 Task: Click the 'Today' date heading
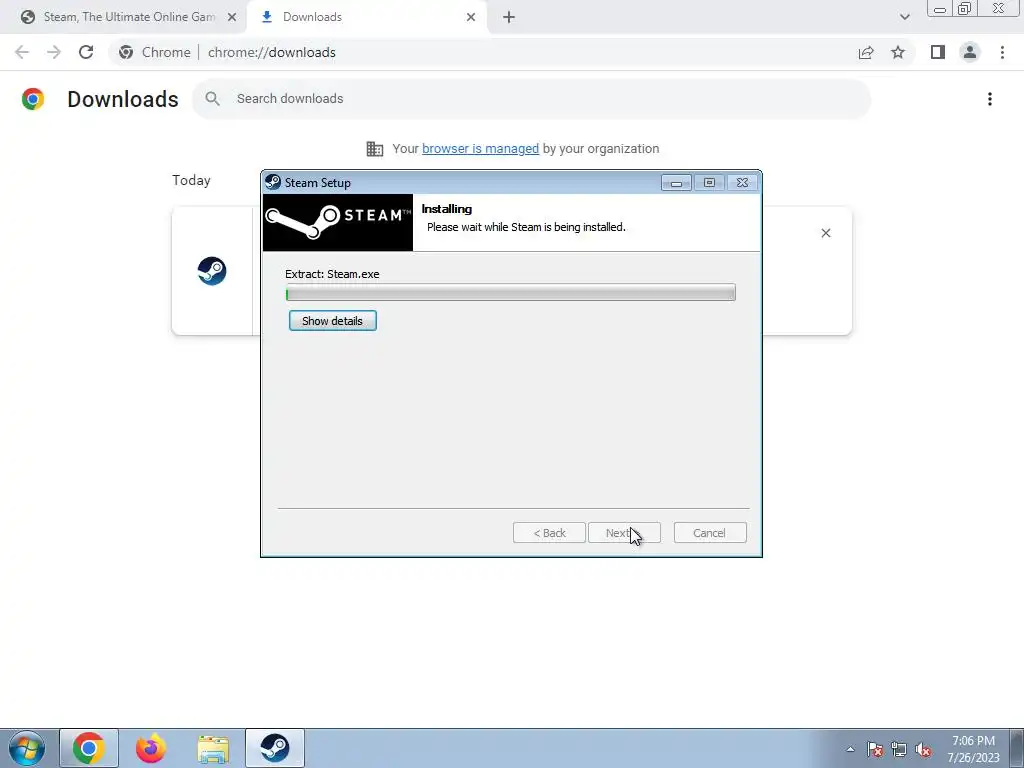(191, 180)
